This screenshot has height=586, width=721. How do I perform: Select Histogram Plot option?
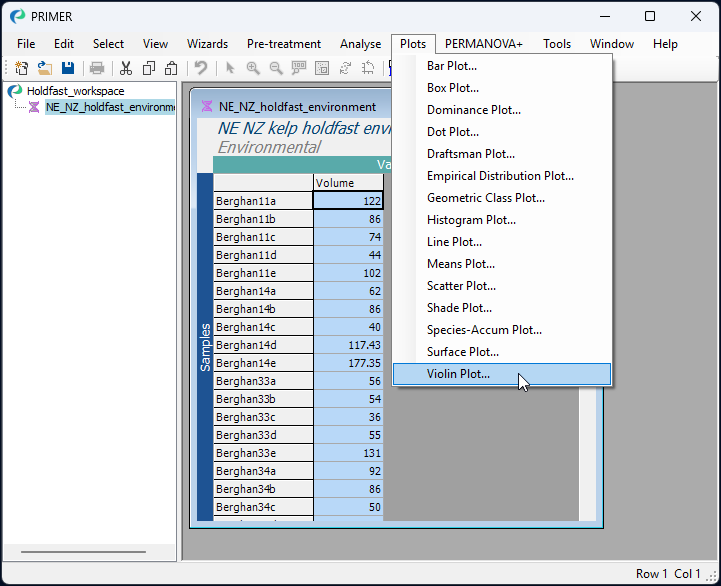pyautogui.click(x=471, y=220)
